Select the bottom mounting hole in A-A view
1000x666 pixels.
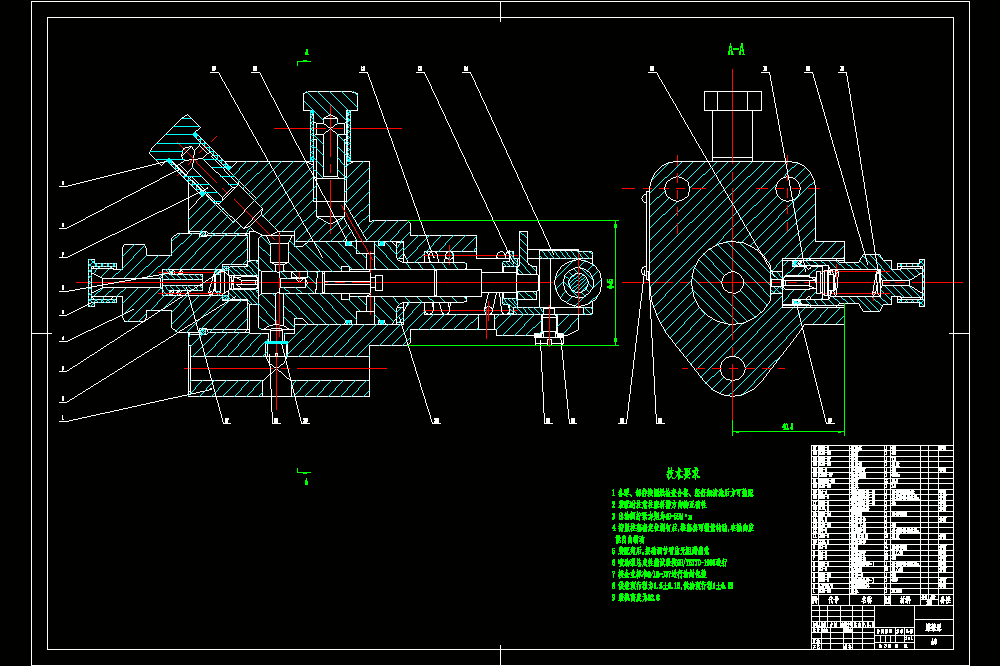click(x=732, y=369)
